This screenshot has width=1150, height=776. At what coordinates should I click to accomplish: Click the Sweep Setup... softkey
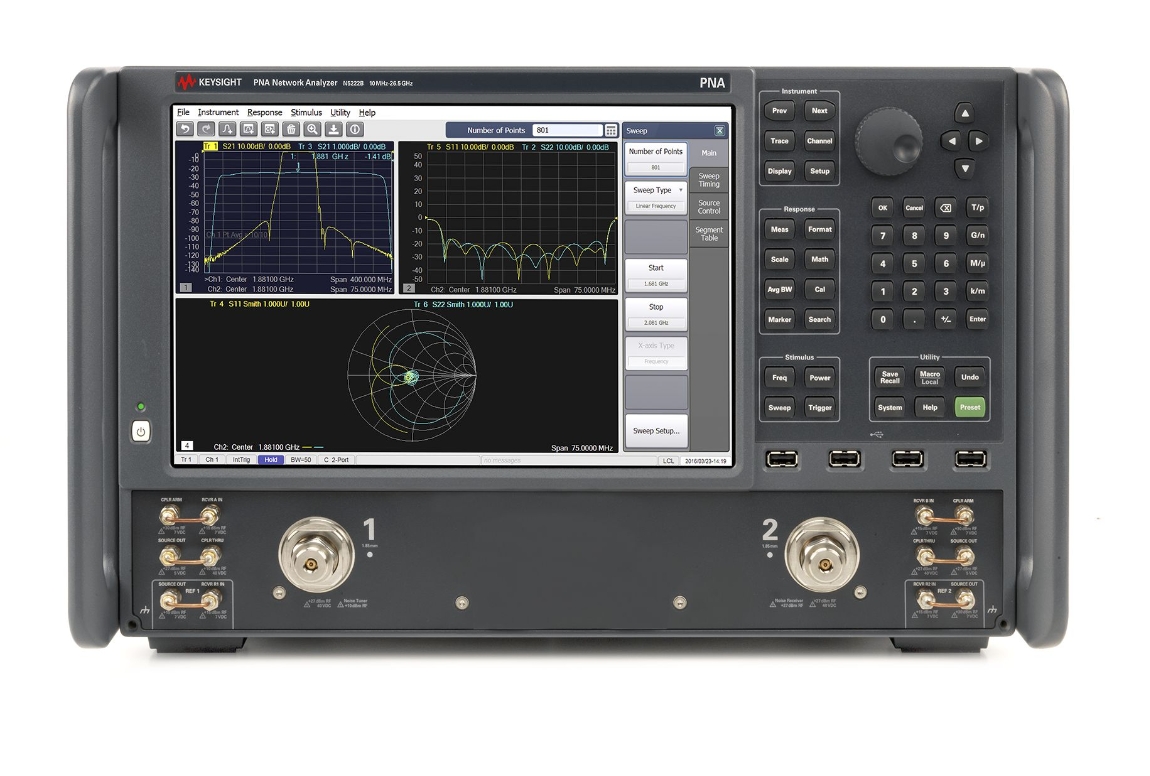point(656,431)
